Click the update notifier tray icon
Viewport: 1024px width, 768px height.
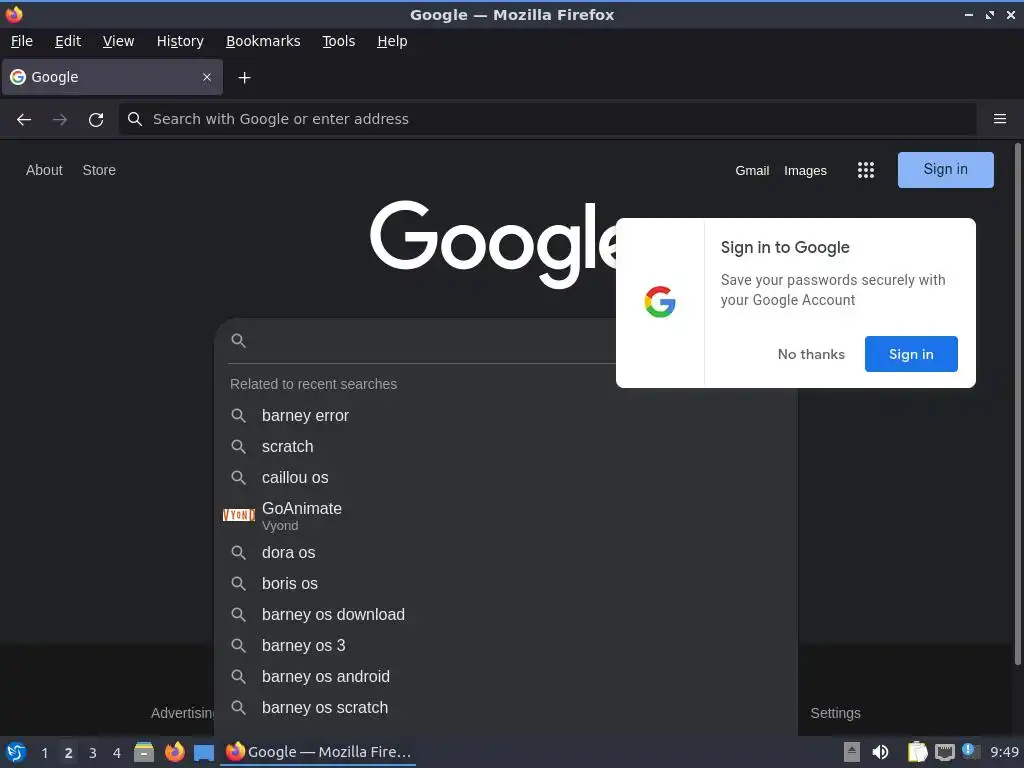coord(970,751)
